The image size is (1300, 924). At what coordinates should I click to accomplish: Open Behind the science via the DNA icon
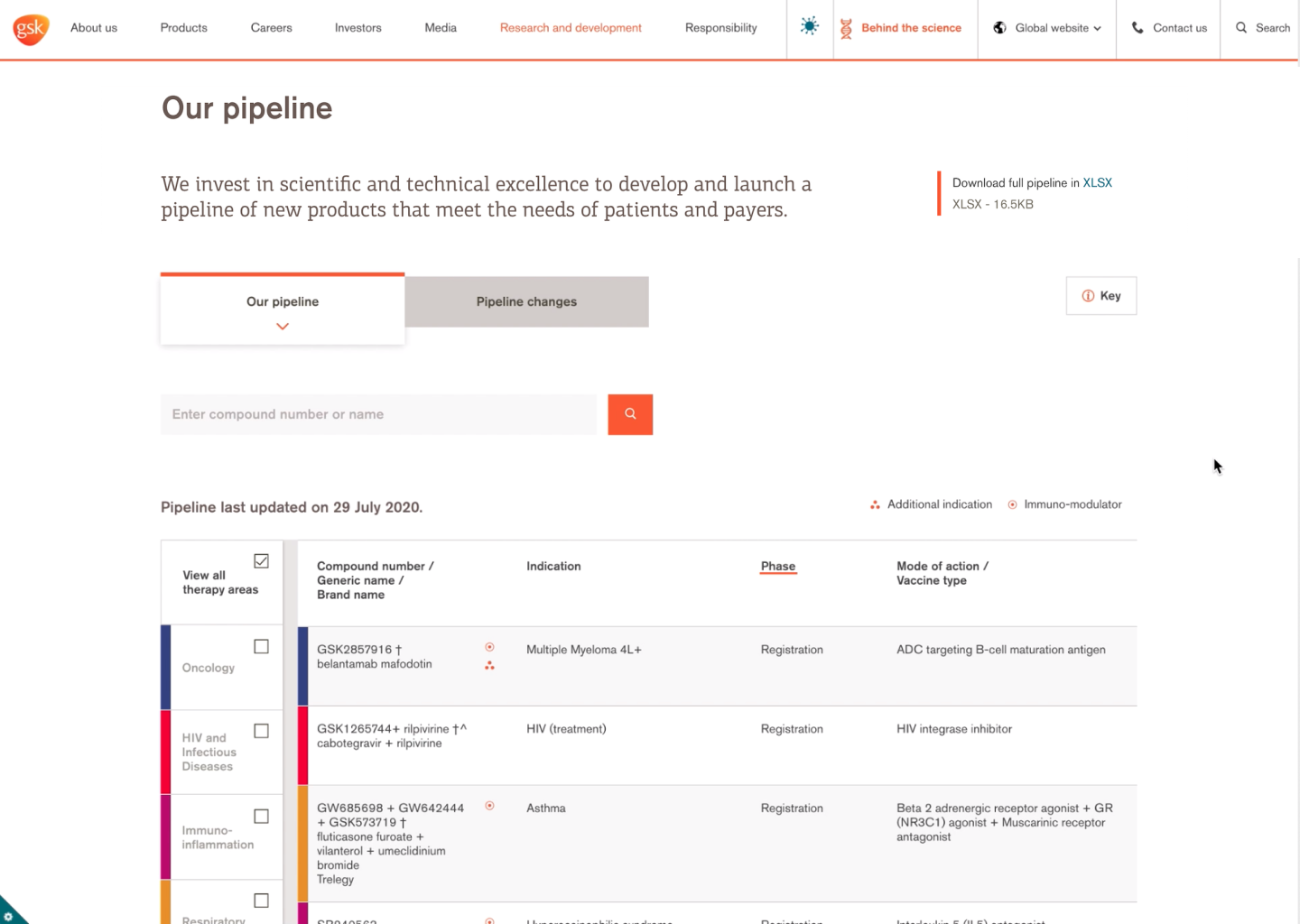pos(846,28)
